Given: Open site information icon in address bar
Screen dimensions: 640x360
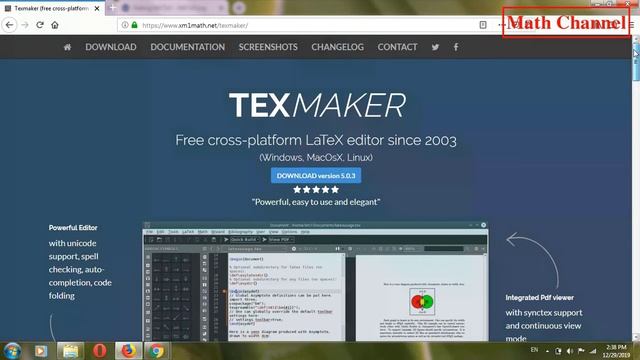Looking at the screenshot, I should 125,25.
